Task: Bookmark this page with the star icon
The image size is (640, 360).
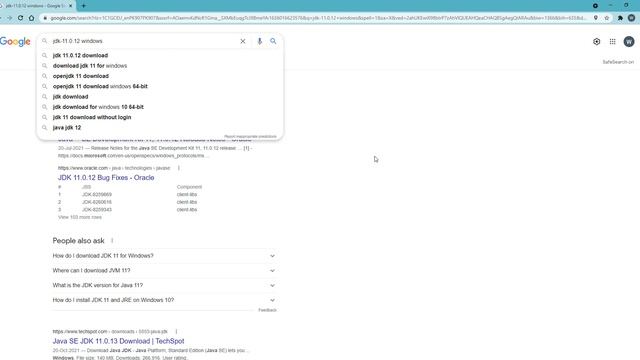Action: tap(607, 18)
